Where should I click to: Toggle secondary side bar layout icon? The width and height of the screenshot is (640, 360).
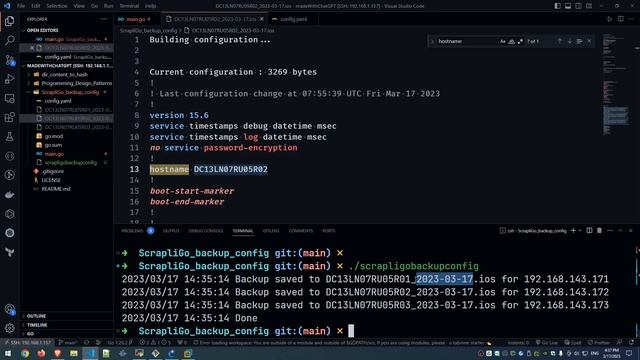578,6
